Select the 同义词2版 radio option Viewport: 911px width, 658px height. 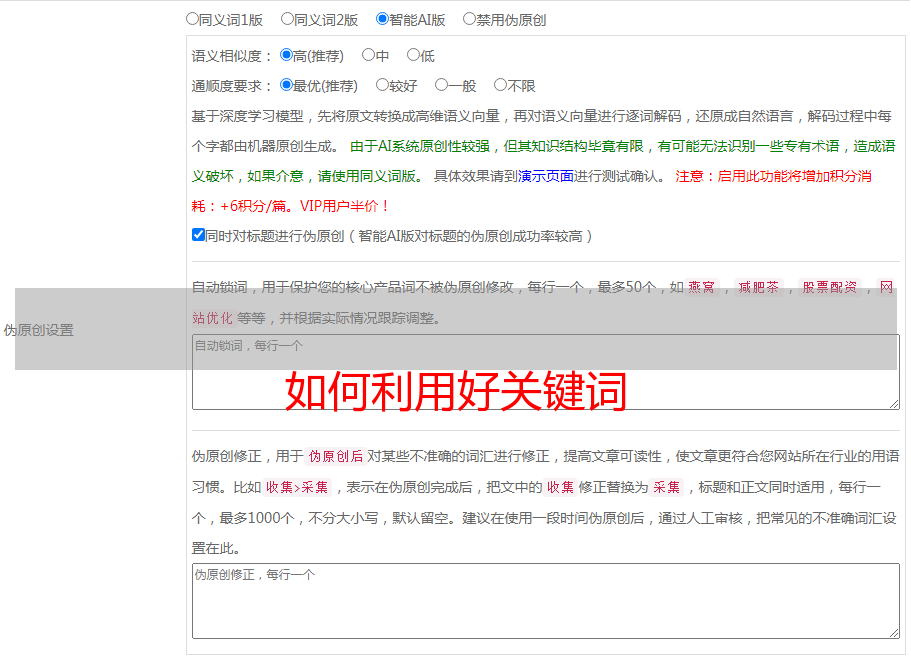click(x=287, y=19)
